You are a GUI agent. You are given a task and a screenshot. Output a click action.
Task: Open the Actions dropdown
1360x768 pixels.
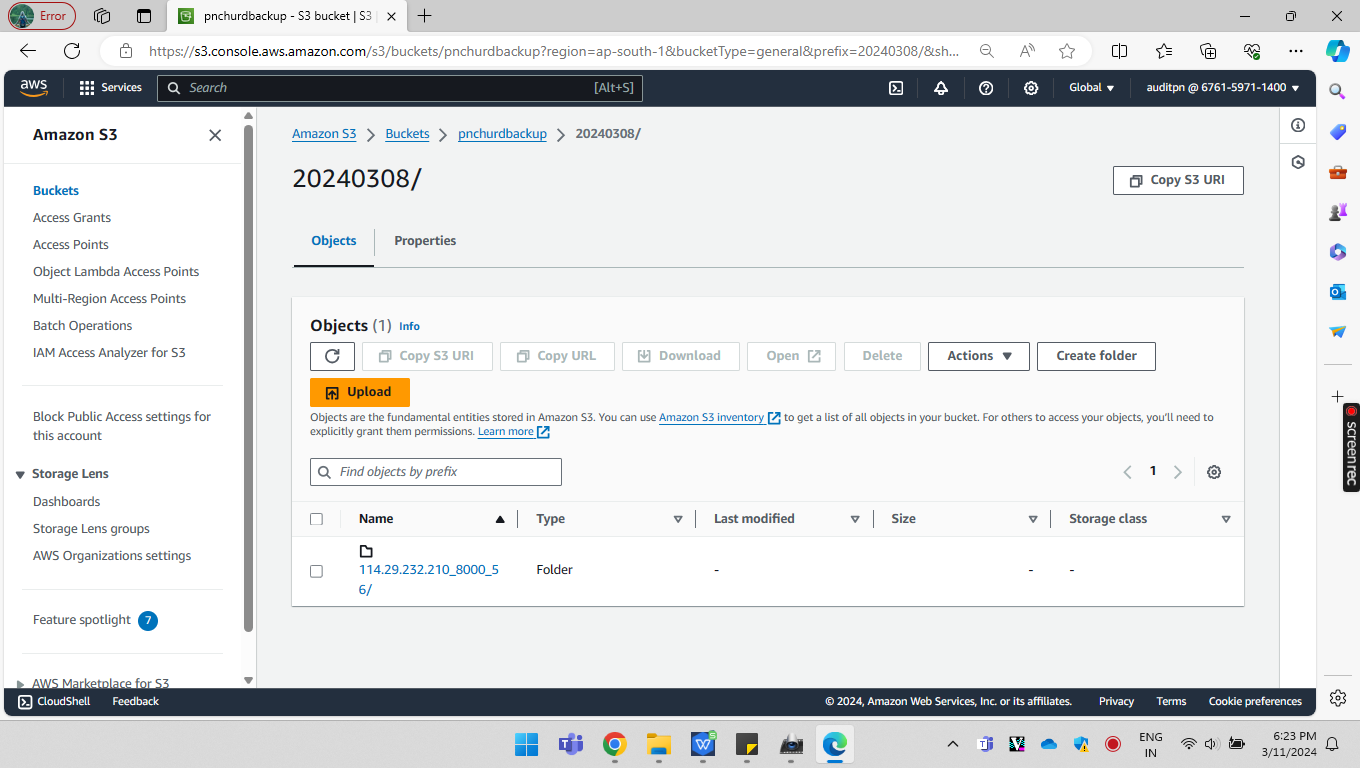click(979, 356)
